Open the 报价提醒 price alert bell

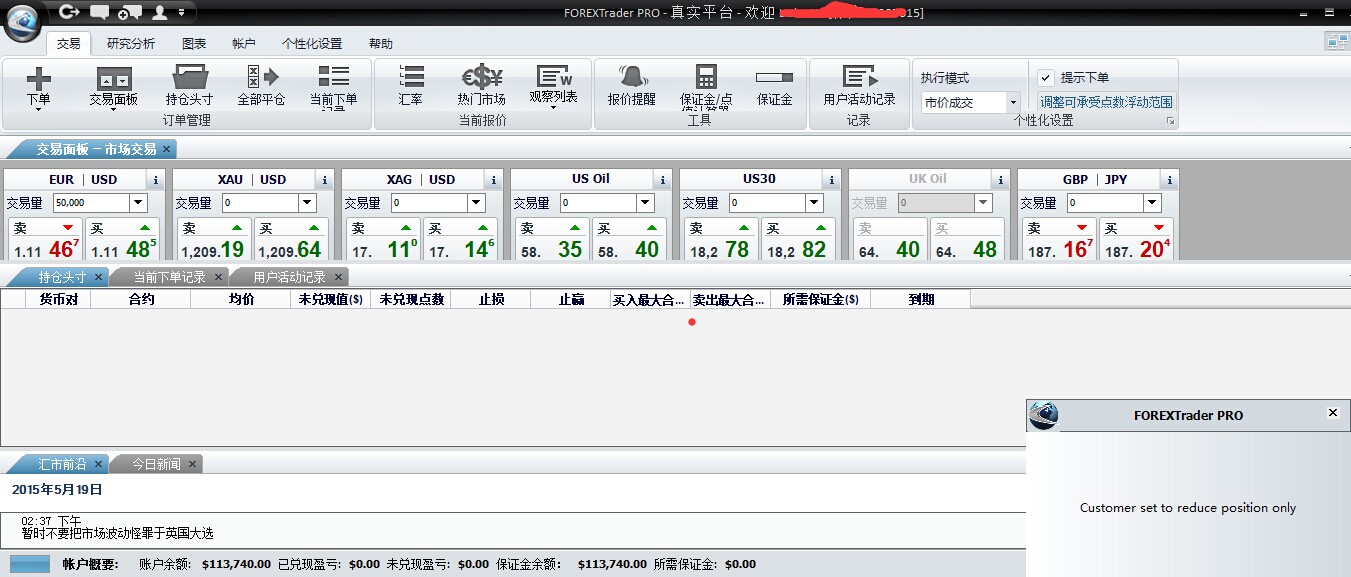(x=631, y=87)
